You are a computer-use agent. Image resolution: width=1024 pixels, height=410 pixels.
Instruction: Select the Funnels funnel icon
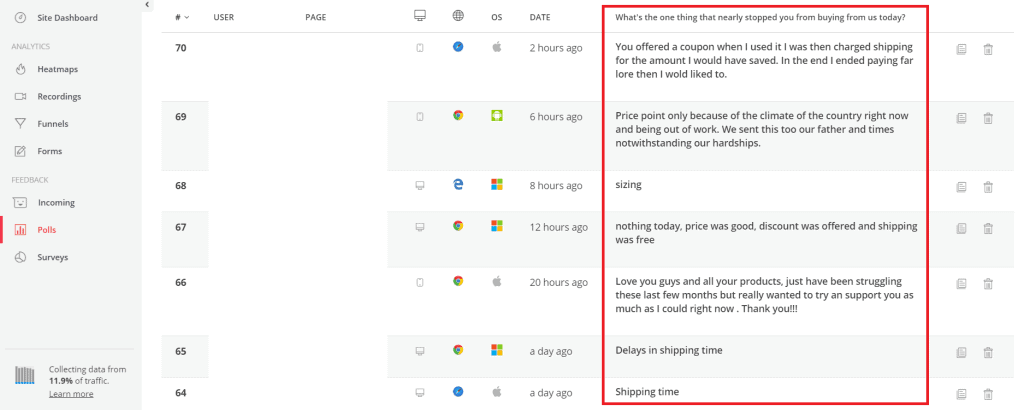pyautogui.click(x=20, y=123)
